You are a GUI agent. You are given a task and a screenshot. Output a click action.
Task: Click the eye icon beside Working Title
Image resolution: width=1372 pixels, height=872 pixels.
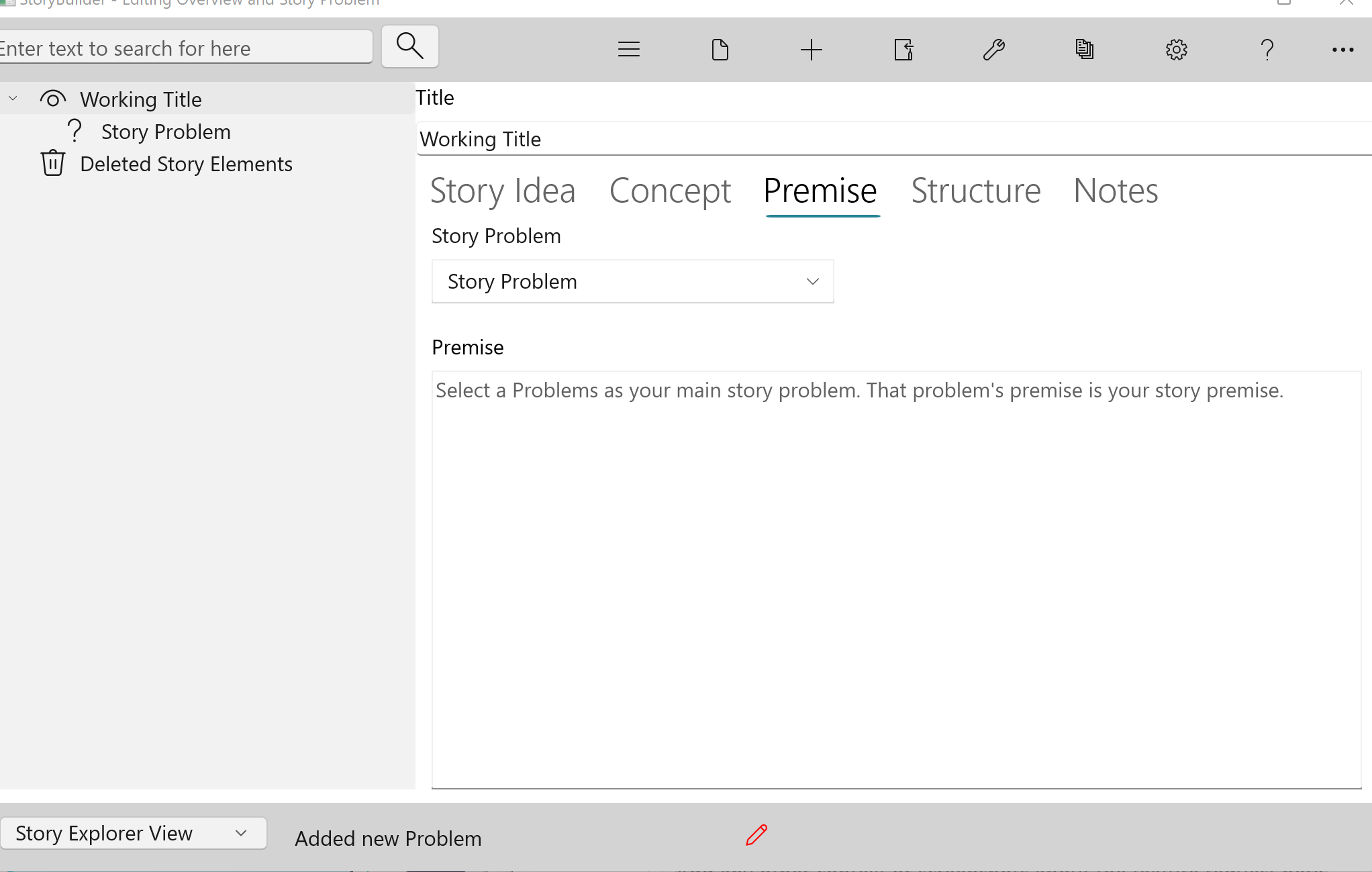[52, 99]
